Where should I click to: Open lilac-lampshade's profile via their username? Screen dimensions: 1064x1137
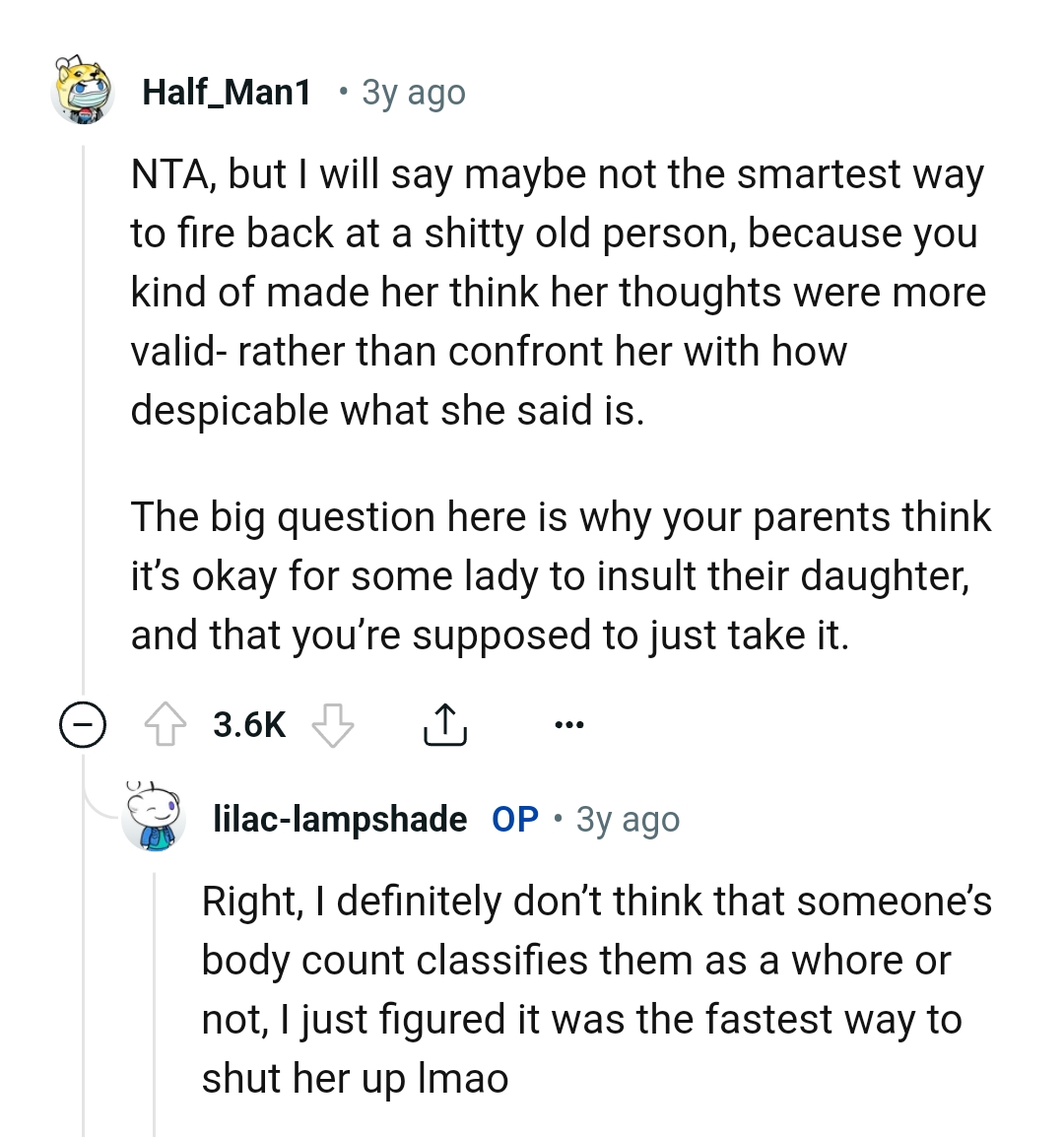point(339,819)
